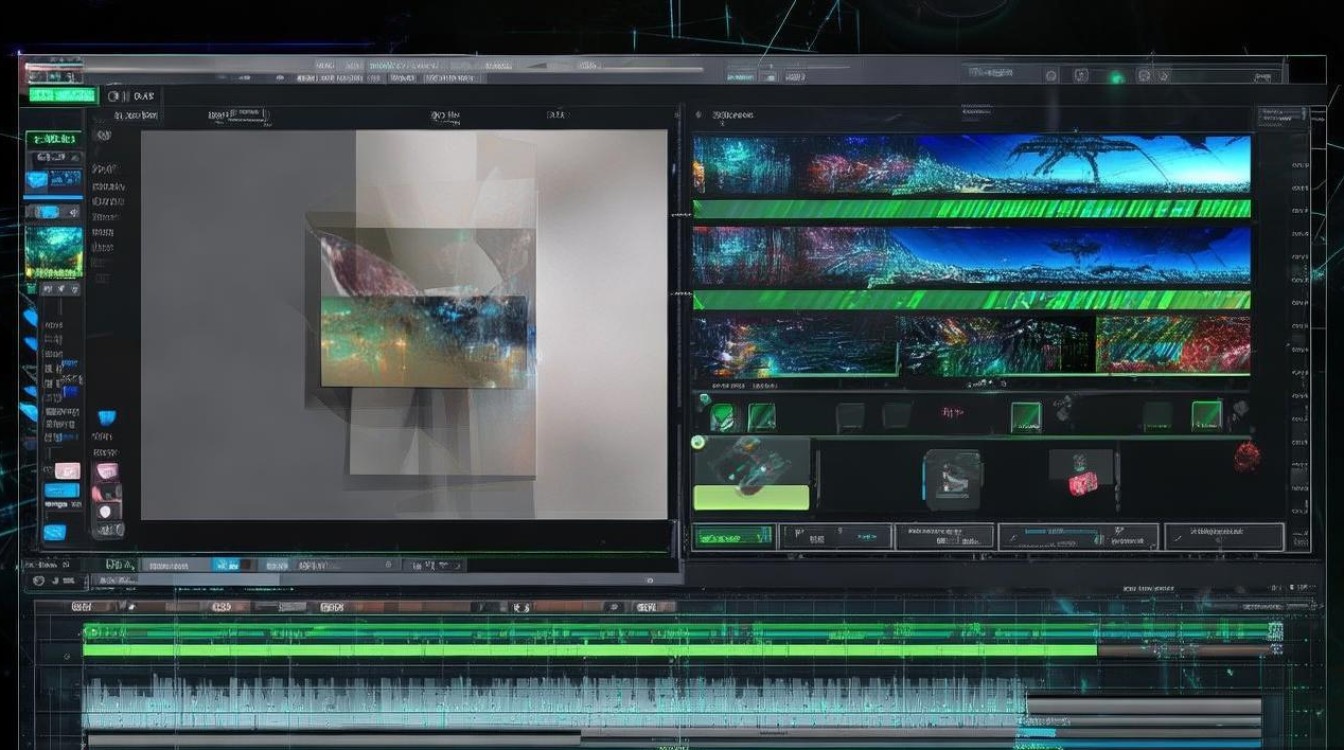The width and height of the screenshot is (1344, 750).
Task: Select the forest thumbnail in the left sidebar
Action: tap(53, 251)
